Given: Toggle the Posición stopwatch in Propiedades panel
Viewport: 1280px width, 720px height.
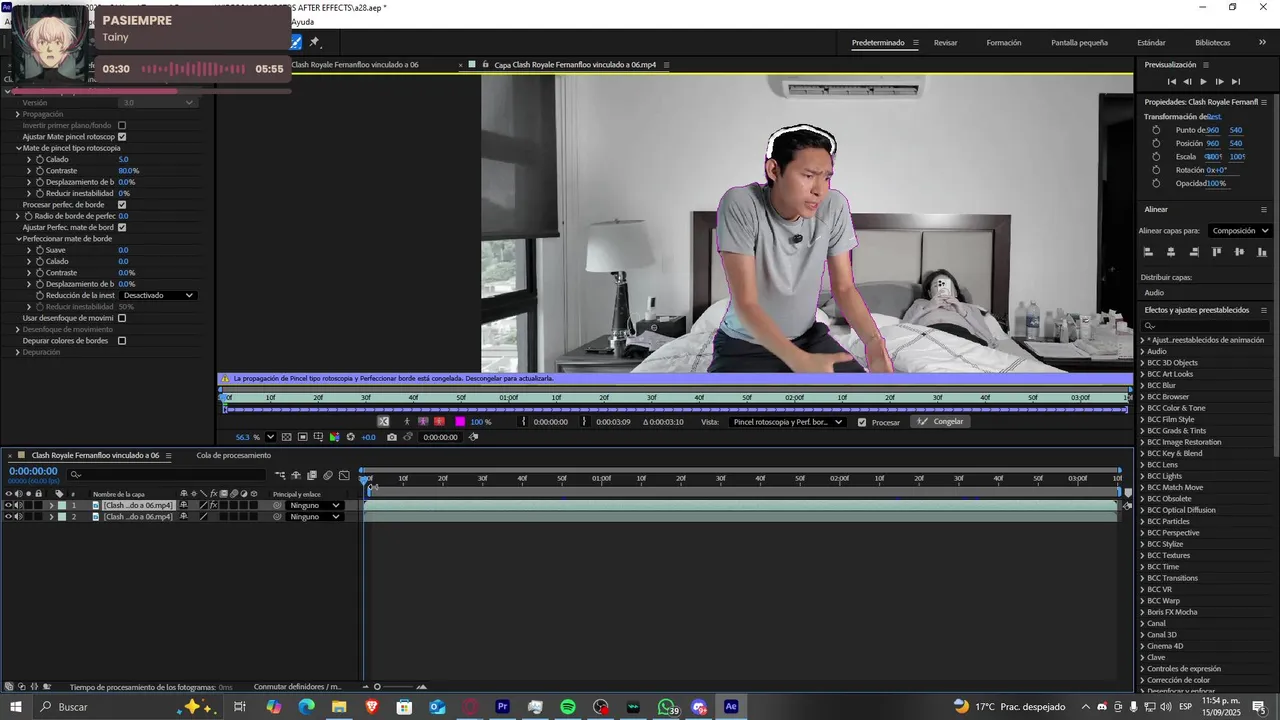Looking at the screenshot, I should pyautogui.click(x=1157, y=143).
